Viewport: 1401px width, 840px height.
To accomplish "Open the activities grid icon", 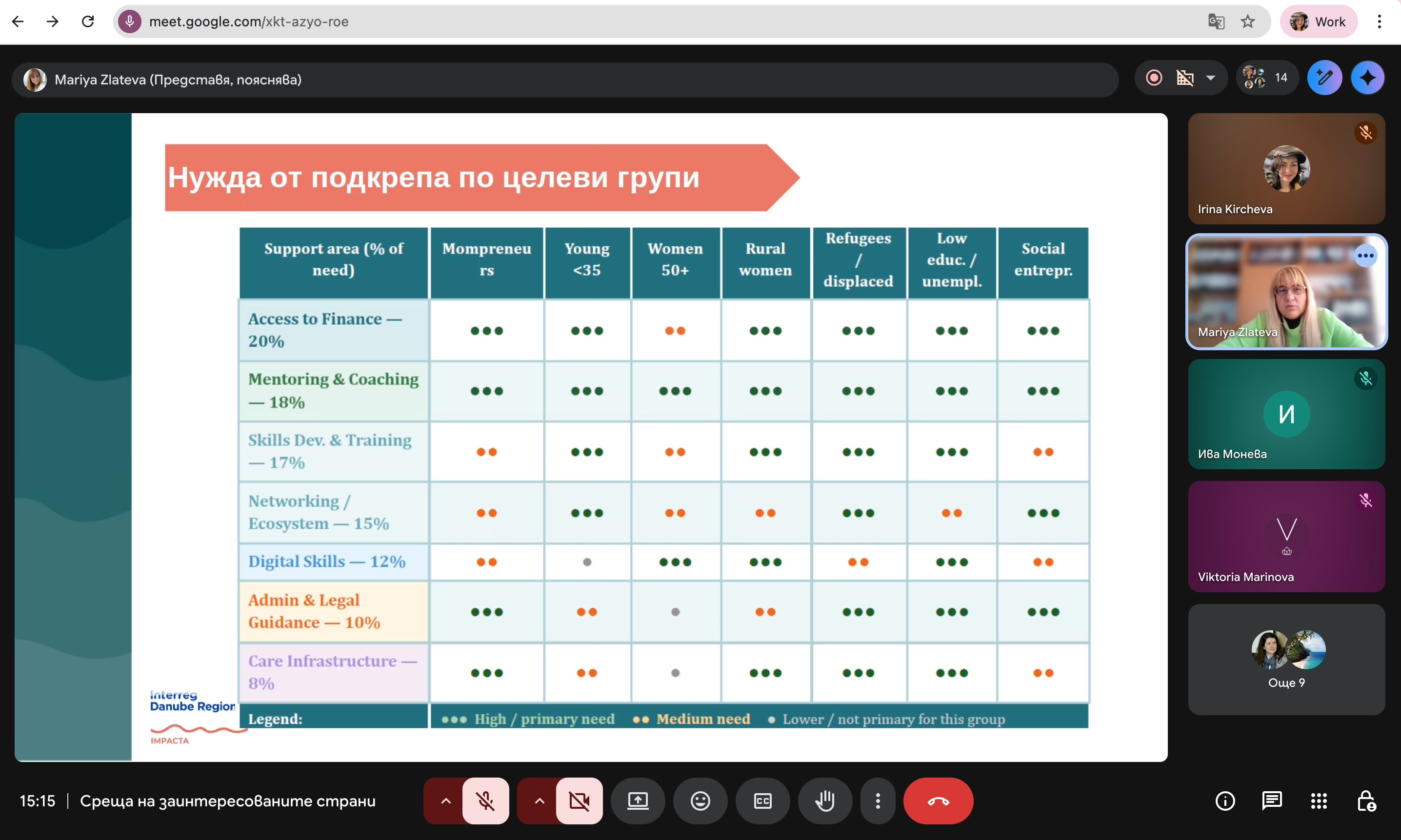I will pos(1319,800).
